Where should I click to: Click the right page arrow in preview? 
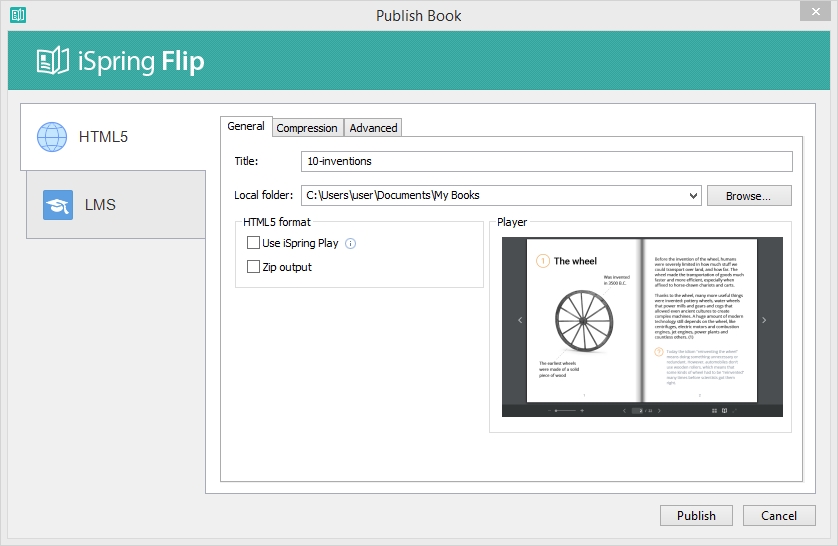coord(764,320)
